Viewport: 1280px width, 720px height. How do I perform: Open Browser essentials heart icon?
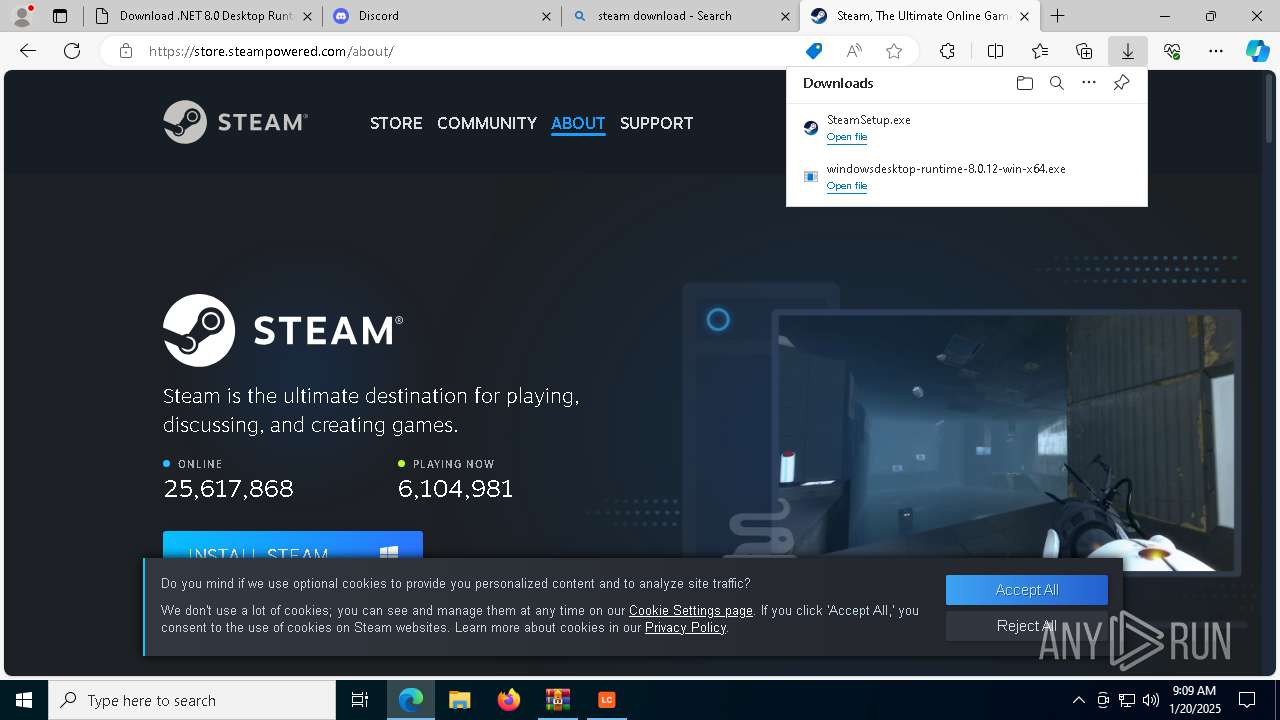(1172, 51)
